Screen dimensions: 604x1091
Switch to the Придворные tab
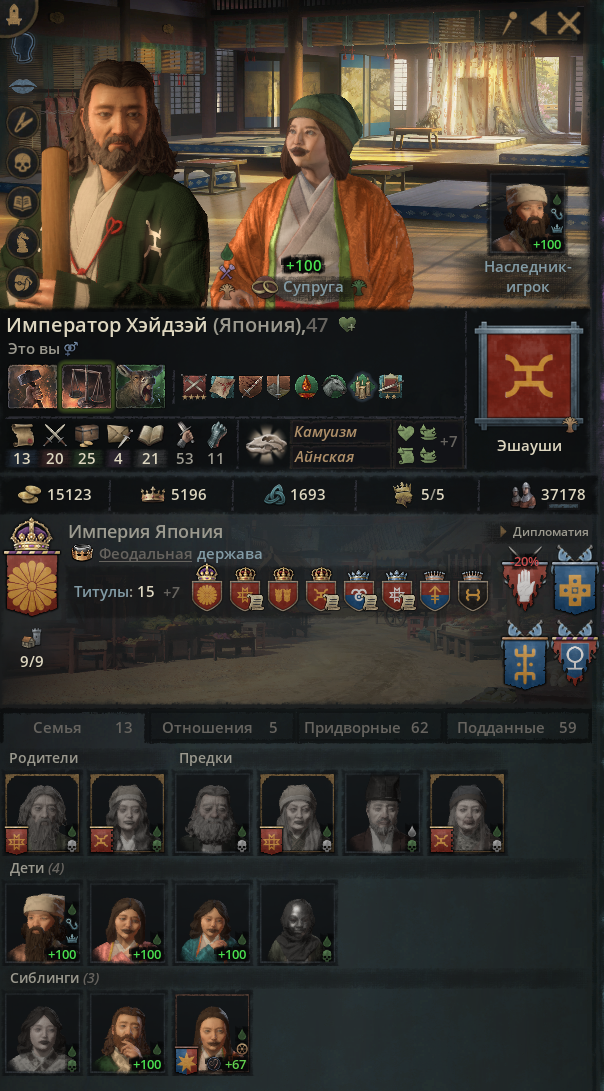click(366, 728)
